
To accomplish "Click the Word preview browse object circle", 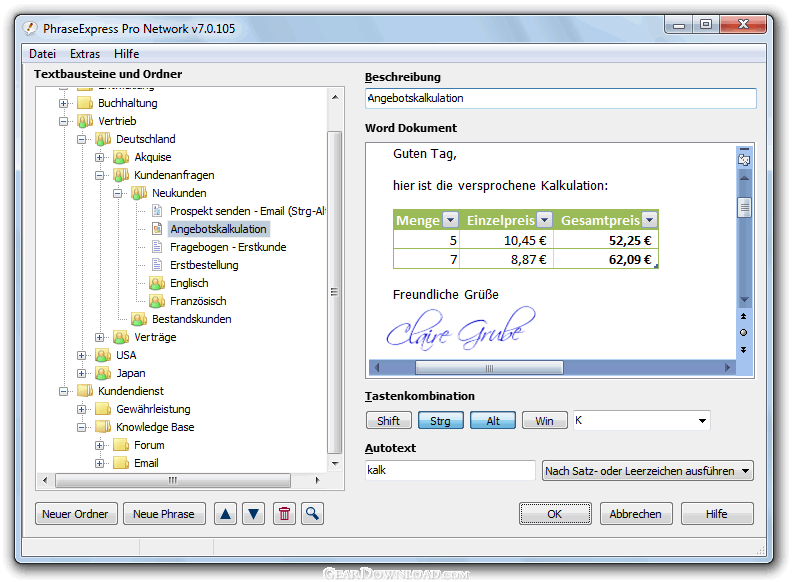I will coord(744,332).
